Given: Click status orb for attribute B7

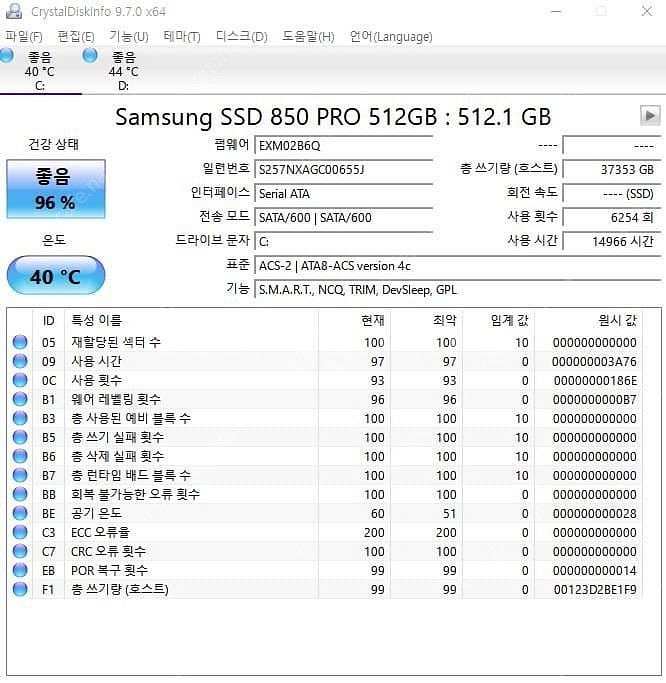Looking at the screenshot, I should (x=20, y=475).
